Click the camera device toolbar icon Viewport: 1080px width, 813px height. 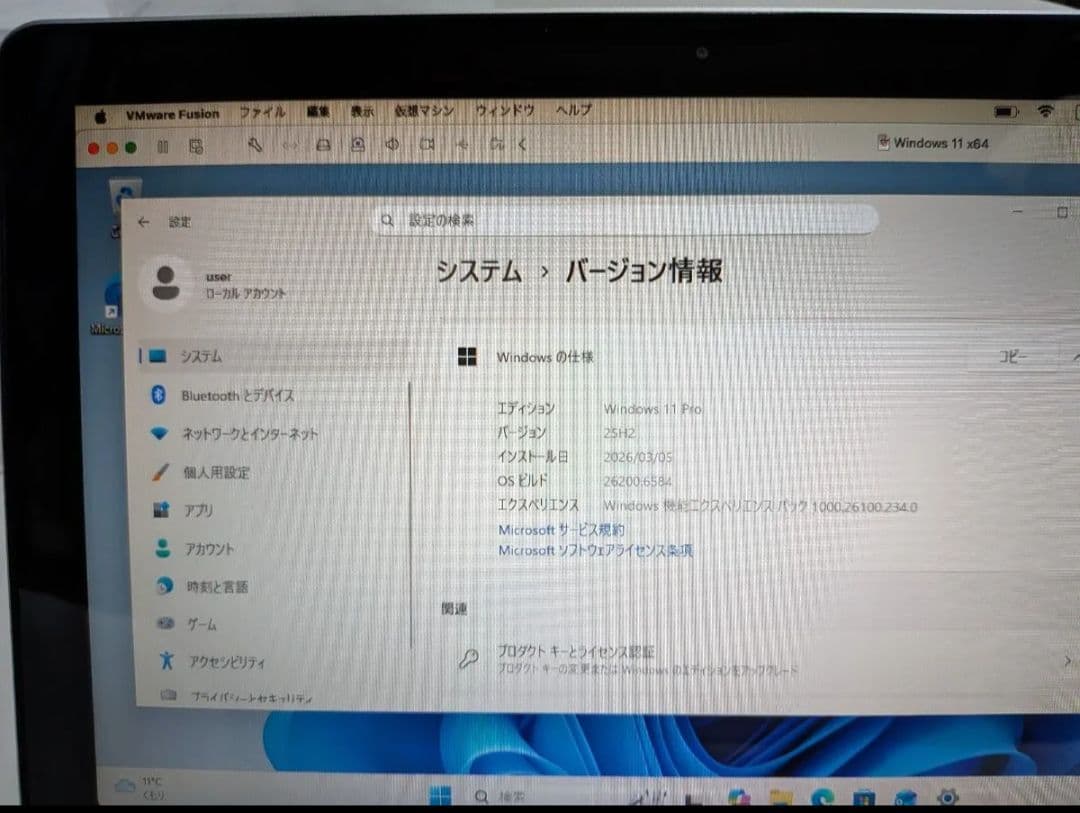pyautogui.click(x=427, y=144)
